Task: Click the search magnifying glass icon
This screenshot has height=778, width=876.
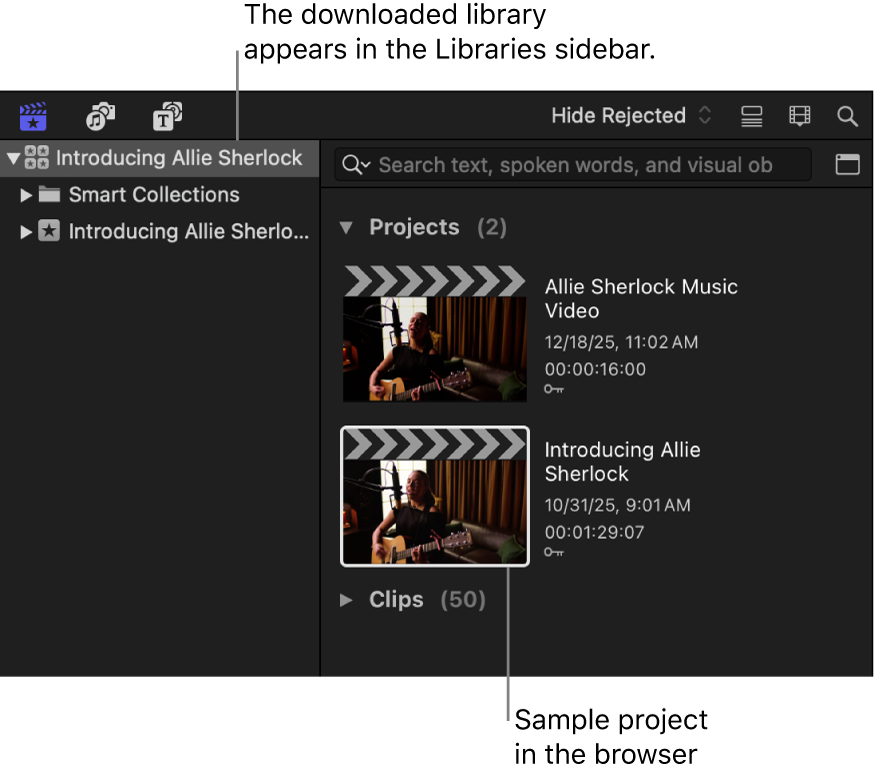Action: point(847,115)
